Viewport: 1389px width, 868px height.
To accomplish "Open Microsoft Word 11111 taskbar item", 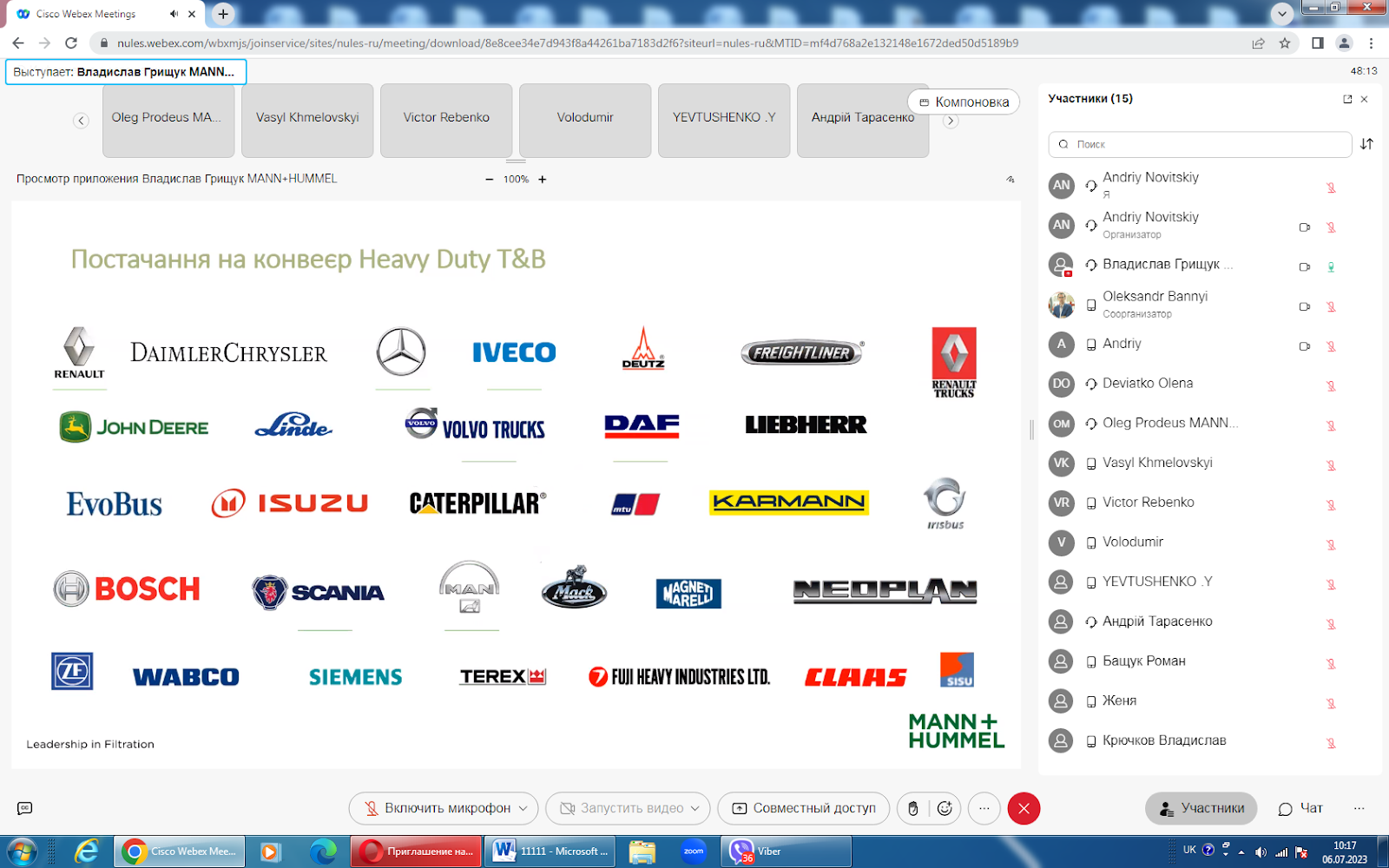I will pyautogui.click(x=550, y=852).
